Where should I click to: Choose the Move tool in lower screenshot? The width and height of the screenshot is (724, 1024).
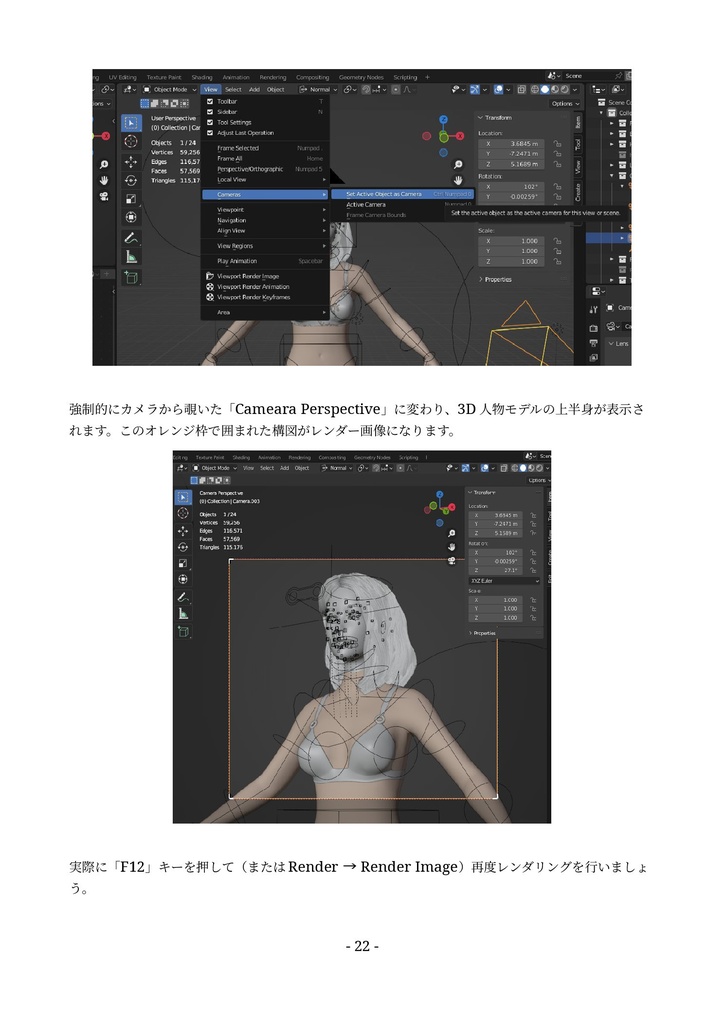click(183, 531)
